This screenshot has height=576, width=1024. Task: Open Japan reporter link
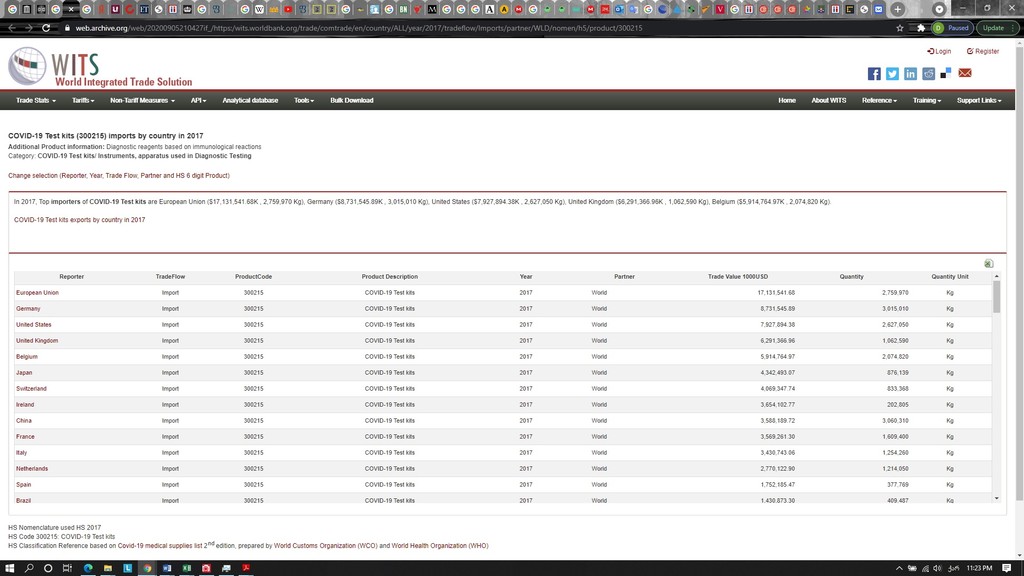[24, 373]
